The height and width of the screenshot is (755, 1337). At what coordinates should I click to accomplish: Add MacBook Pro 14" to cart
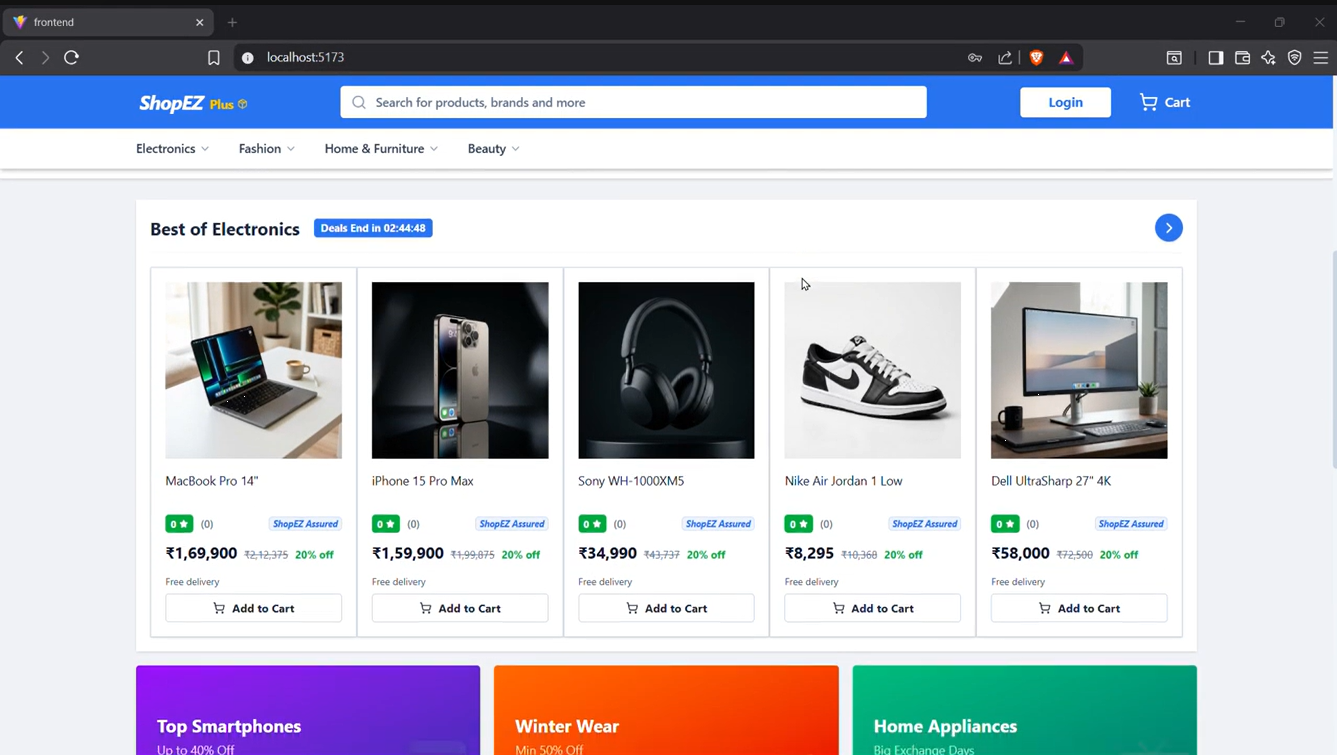(254, 608)
